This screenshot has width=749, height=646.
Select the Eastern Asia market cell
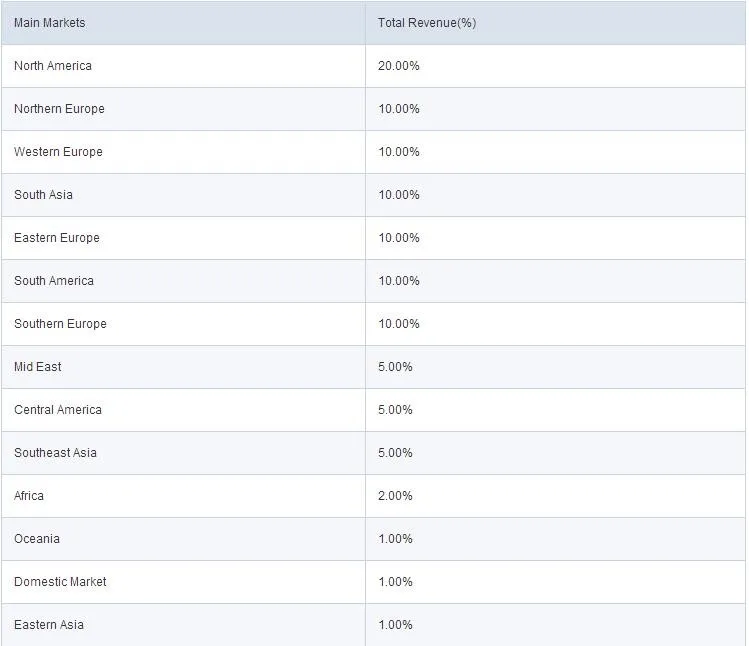(x=49, y=625)
